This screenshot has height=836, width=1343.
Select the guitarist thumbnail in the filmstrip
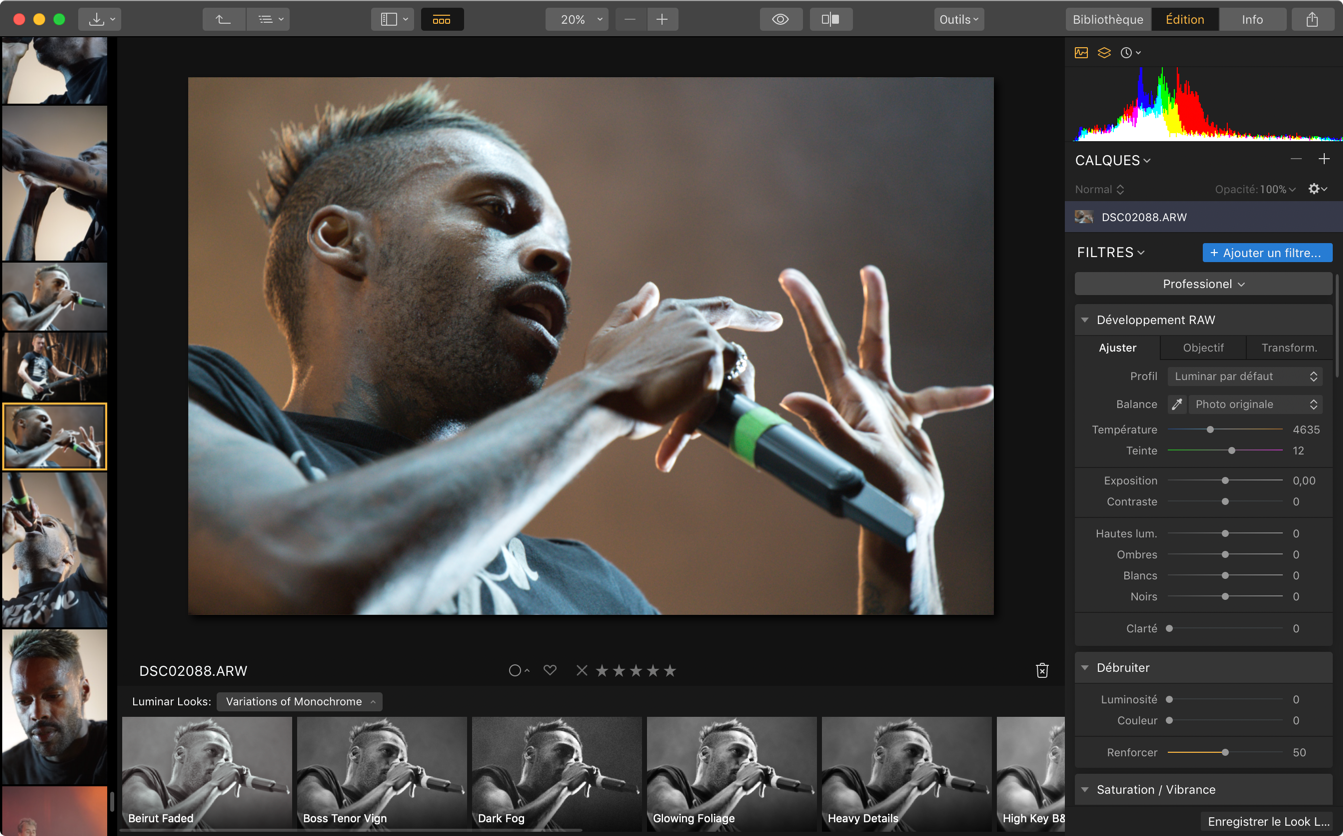[x=54, y=367]
